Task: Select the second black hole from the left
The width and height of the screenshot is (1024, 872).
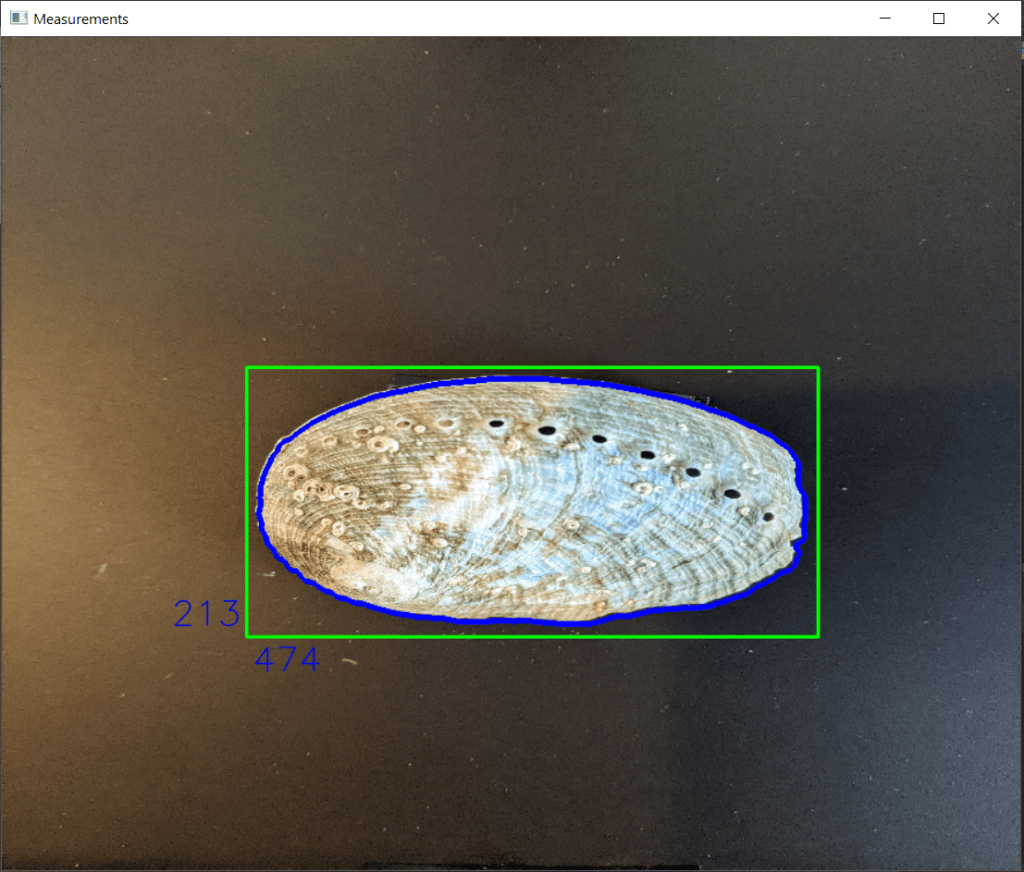Action: [x=546, y=431]
